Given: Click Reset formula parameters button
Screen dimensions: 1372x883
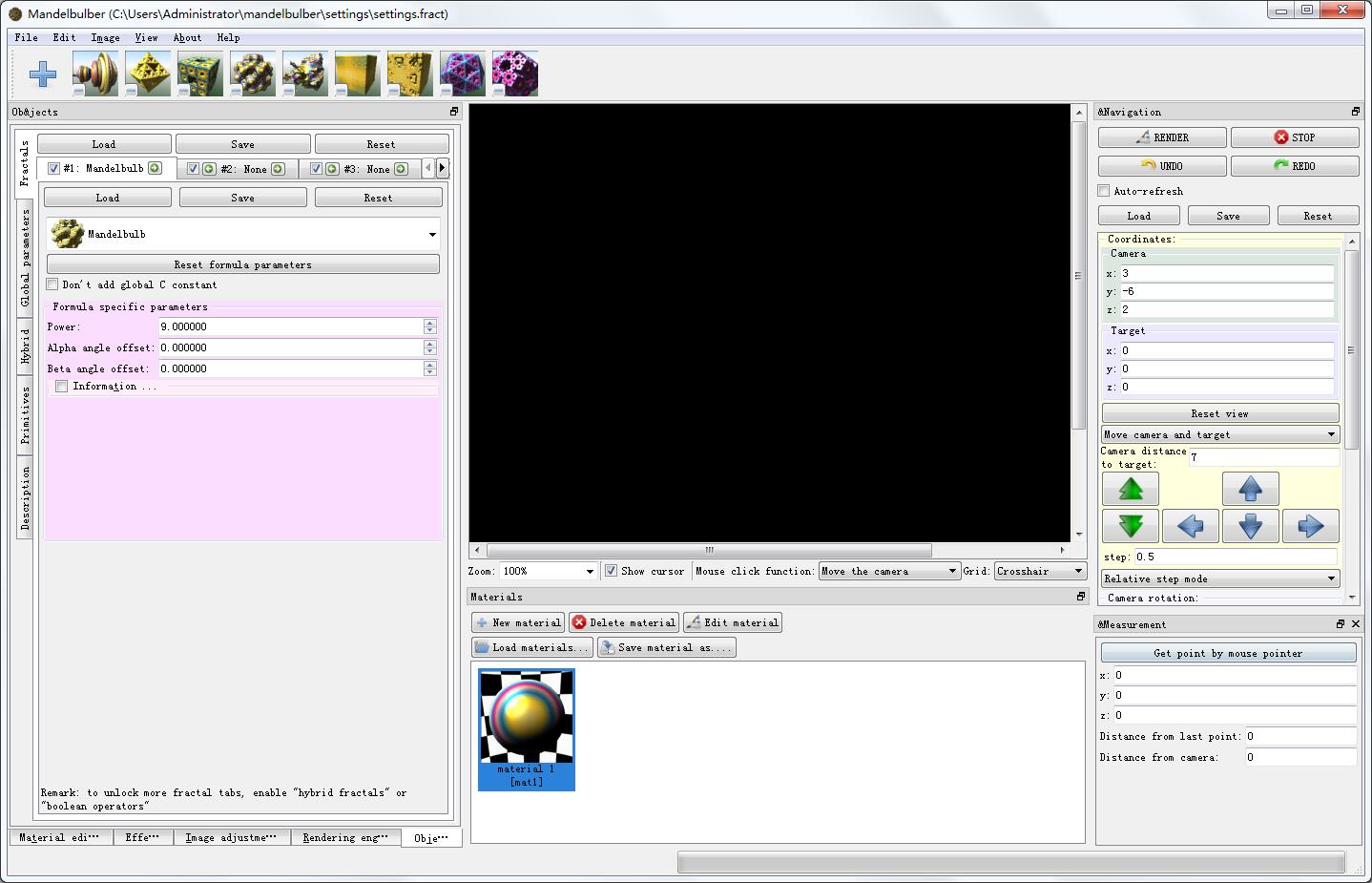Looking at the screenshot, I should pos(243,264).
